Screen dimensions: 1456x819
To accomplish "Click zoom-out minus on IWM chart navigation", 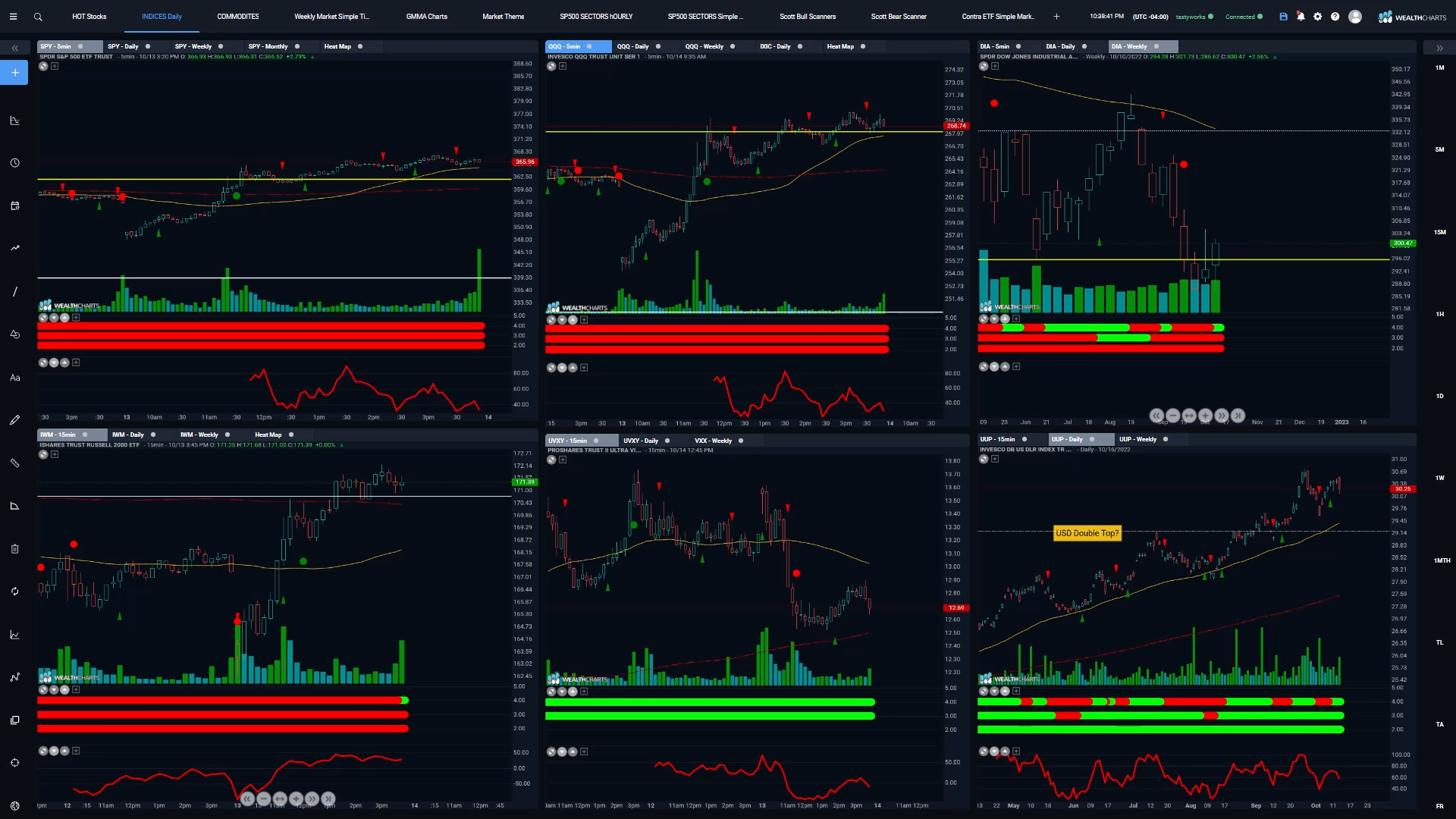I will pos(263,799).
